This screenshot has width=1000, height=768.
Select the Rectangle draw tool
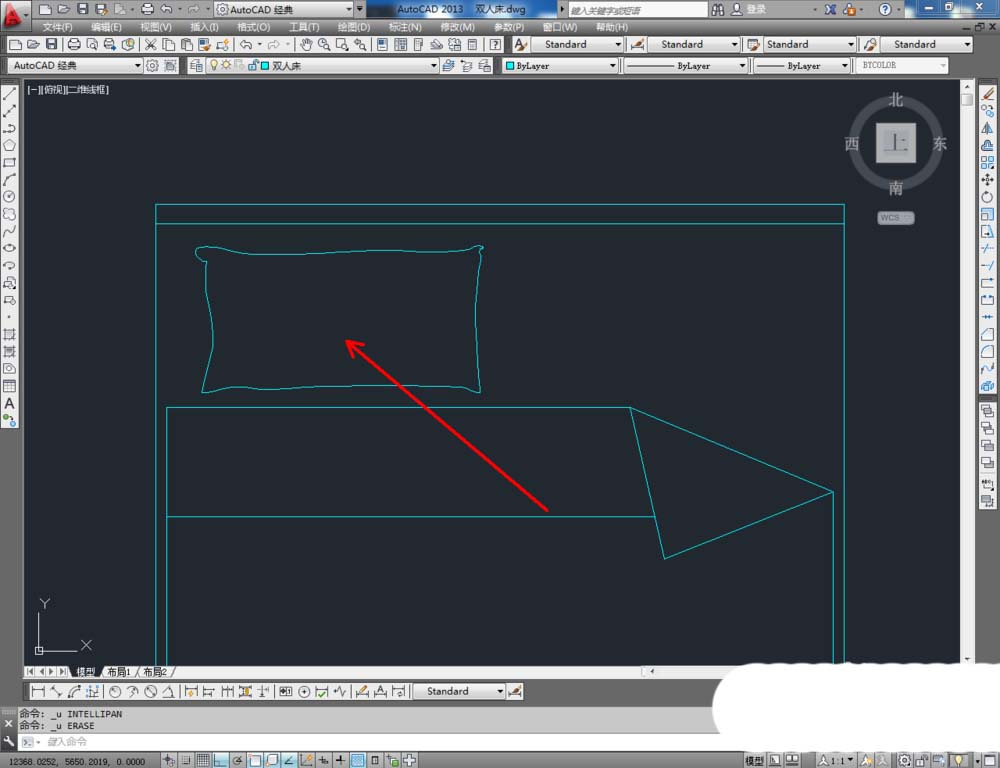pos(10,163)
